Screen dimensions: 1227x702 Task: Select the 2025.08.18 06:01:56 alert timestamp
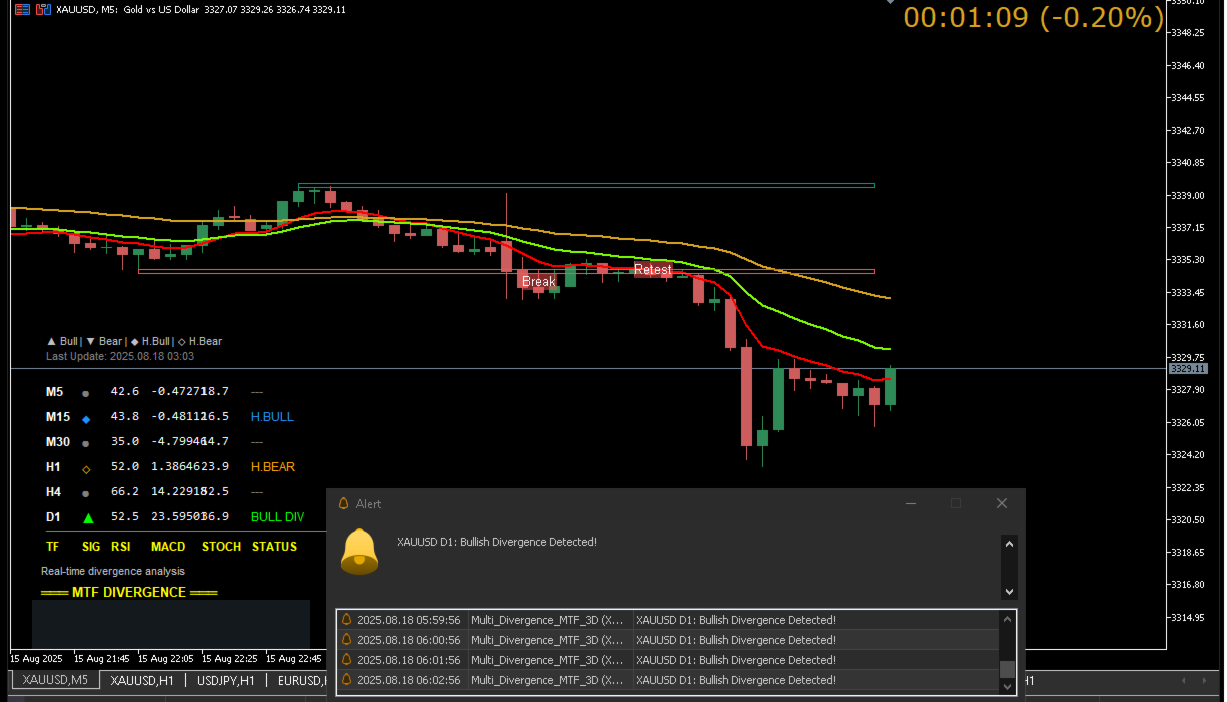point(408,660)
